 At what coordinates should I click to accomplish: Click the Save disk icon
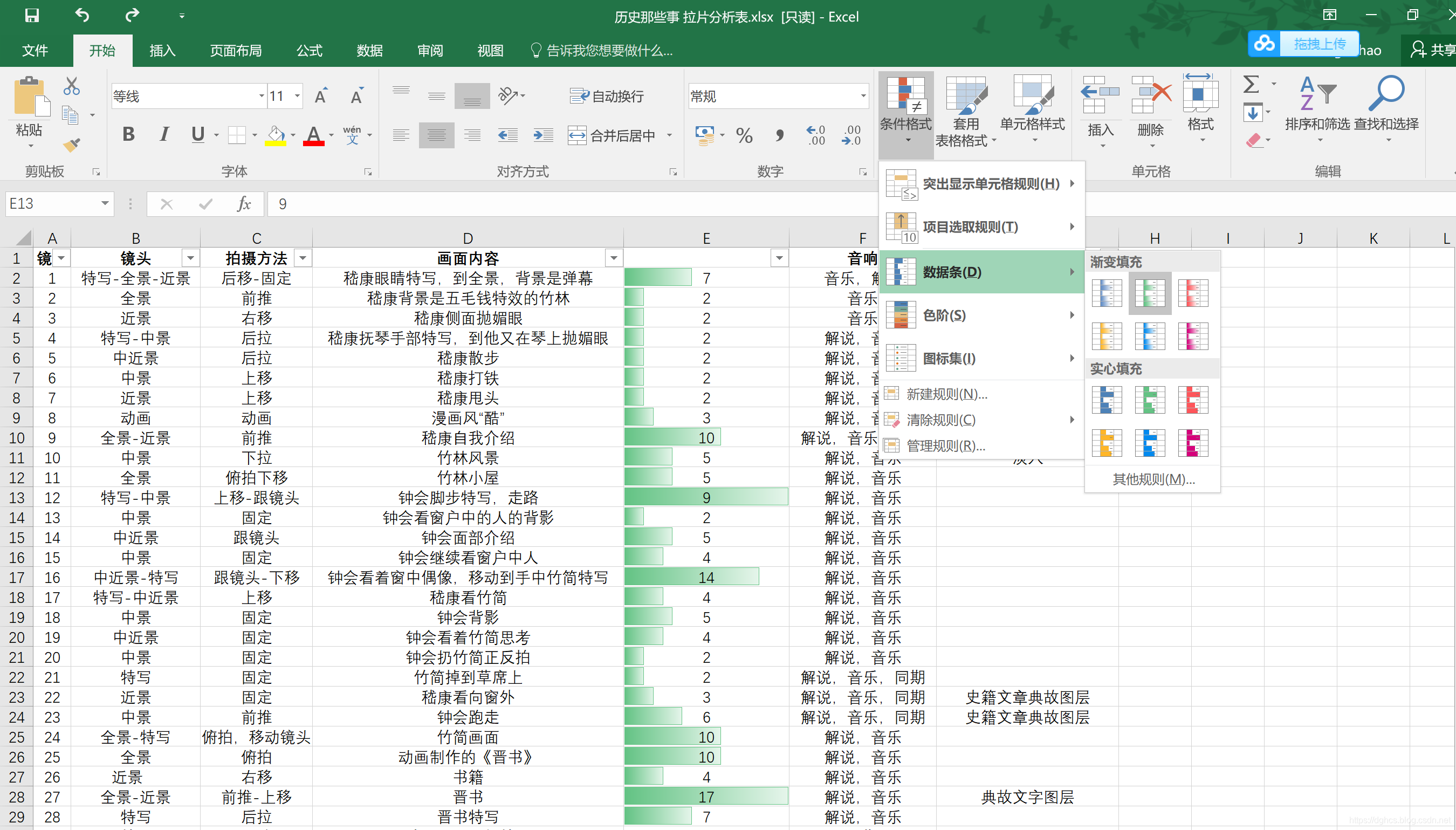click(x=31, y=16)
